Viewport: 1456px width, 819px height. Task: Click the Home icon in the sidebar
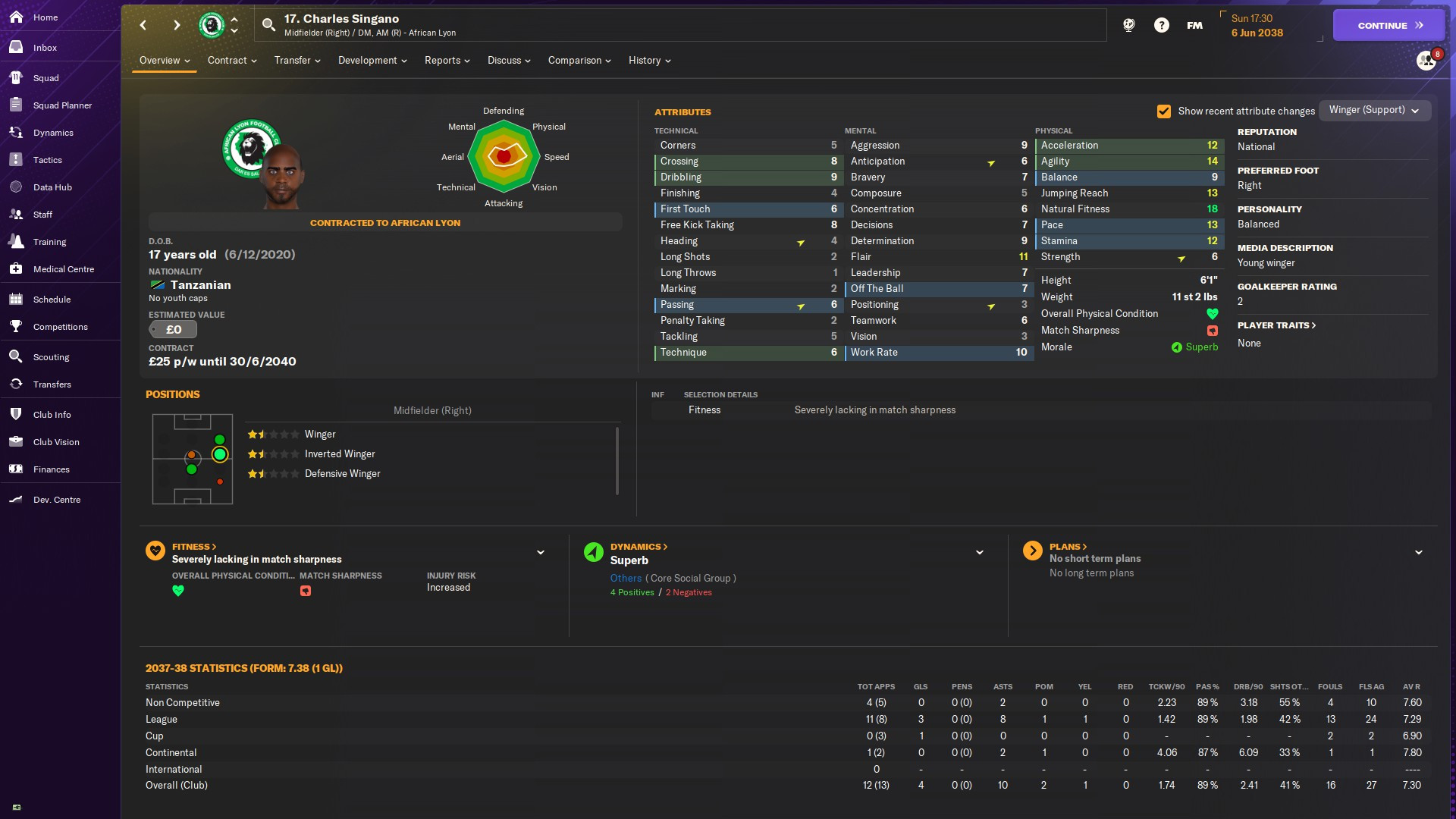tap(16, 17)
